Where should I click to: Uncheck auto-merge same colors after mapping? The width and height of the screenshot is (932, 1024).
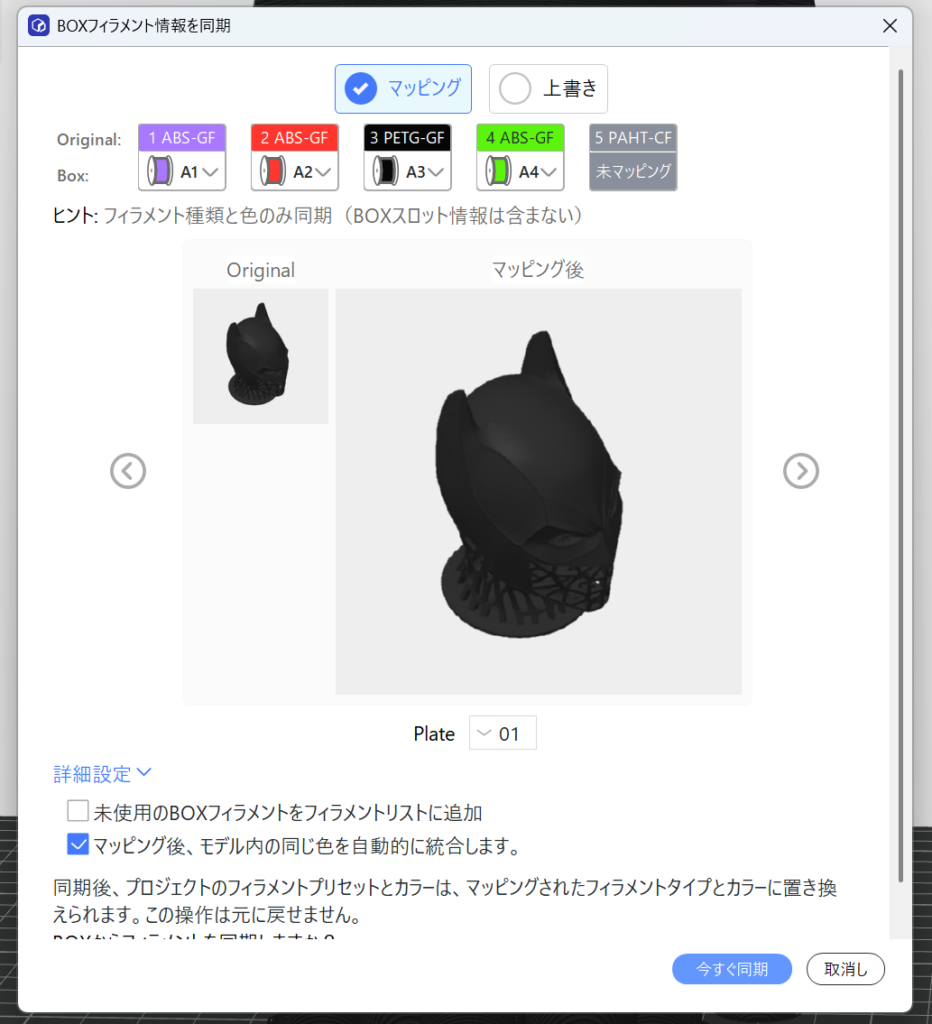tap(78, 845)
